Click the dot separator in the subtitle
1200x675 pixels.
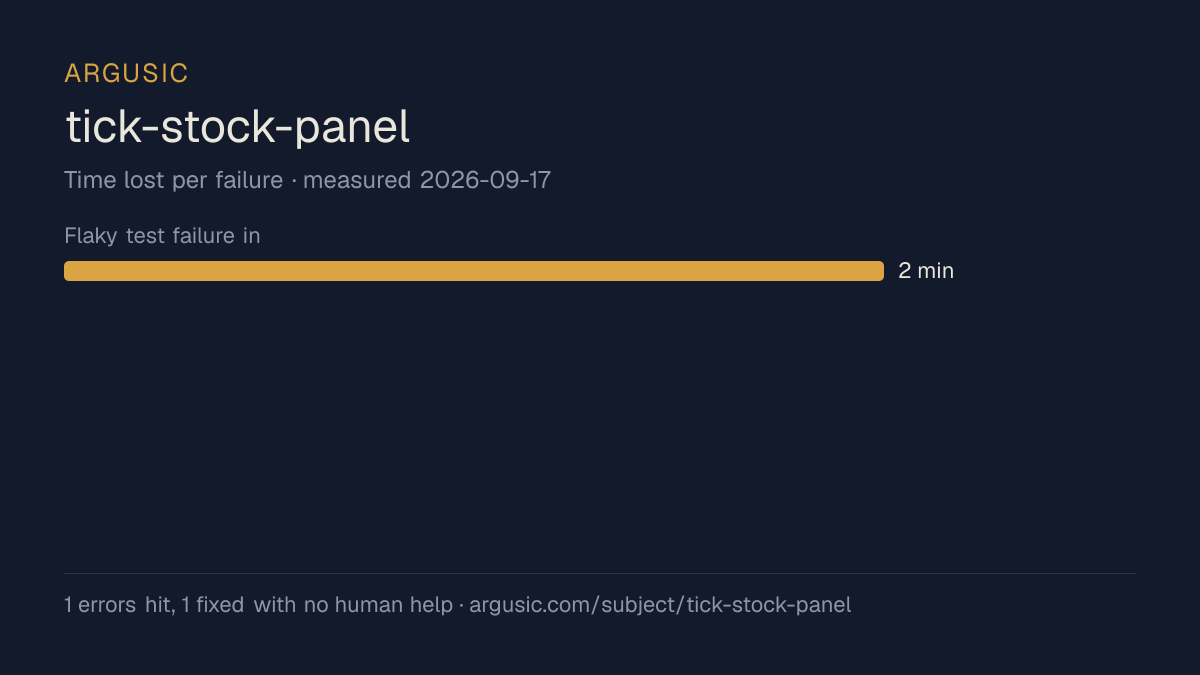click(x=292, y=181)
